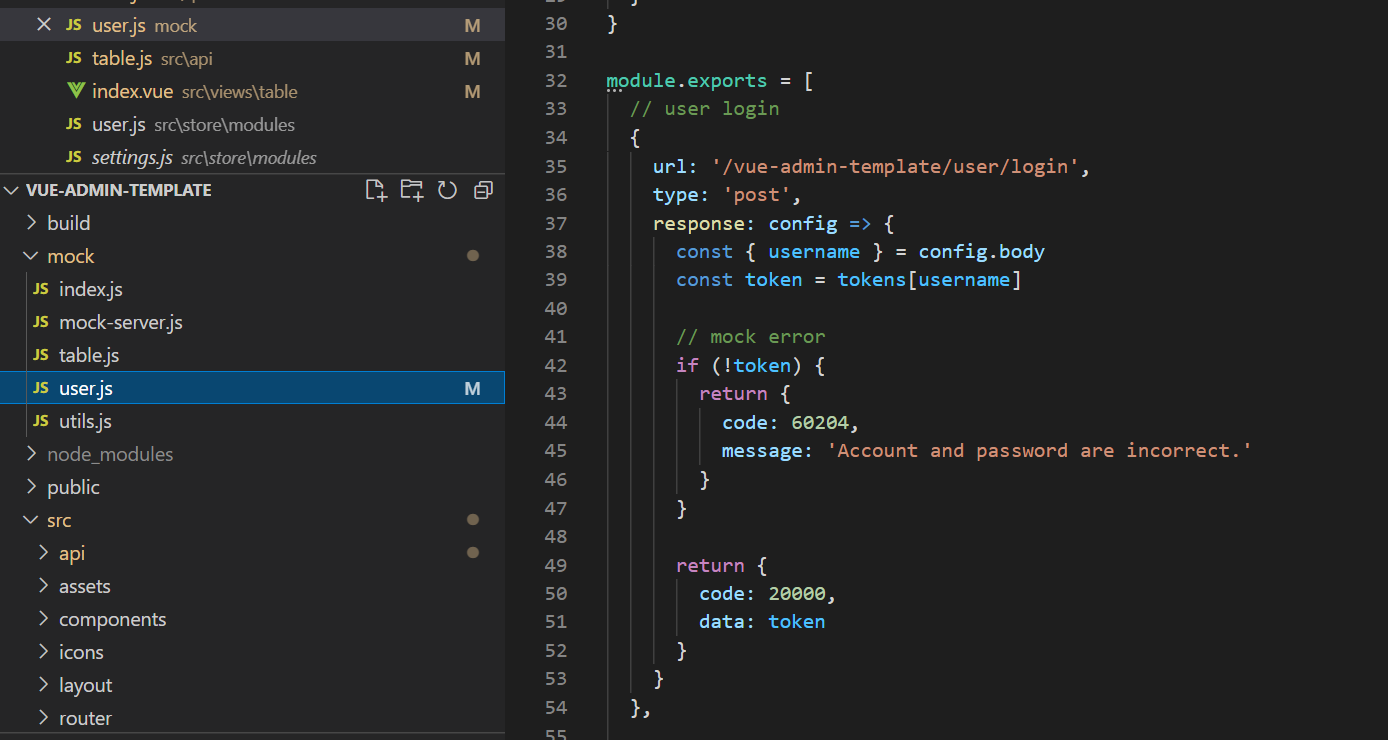Viewport: 1388px width, 740px height.
Task: Click the // user login comment
Action: (x=704, y=108)
